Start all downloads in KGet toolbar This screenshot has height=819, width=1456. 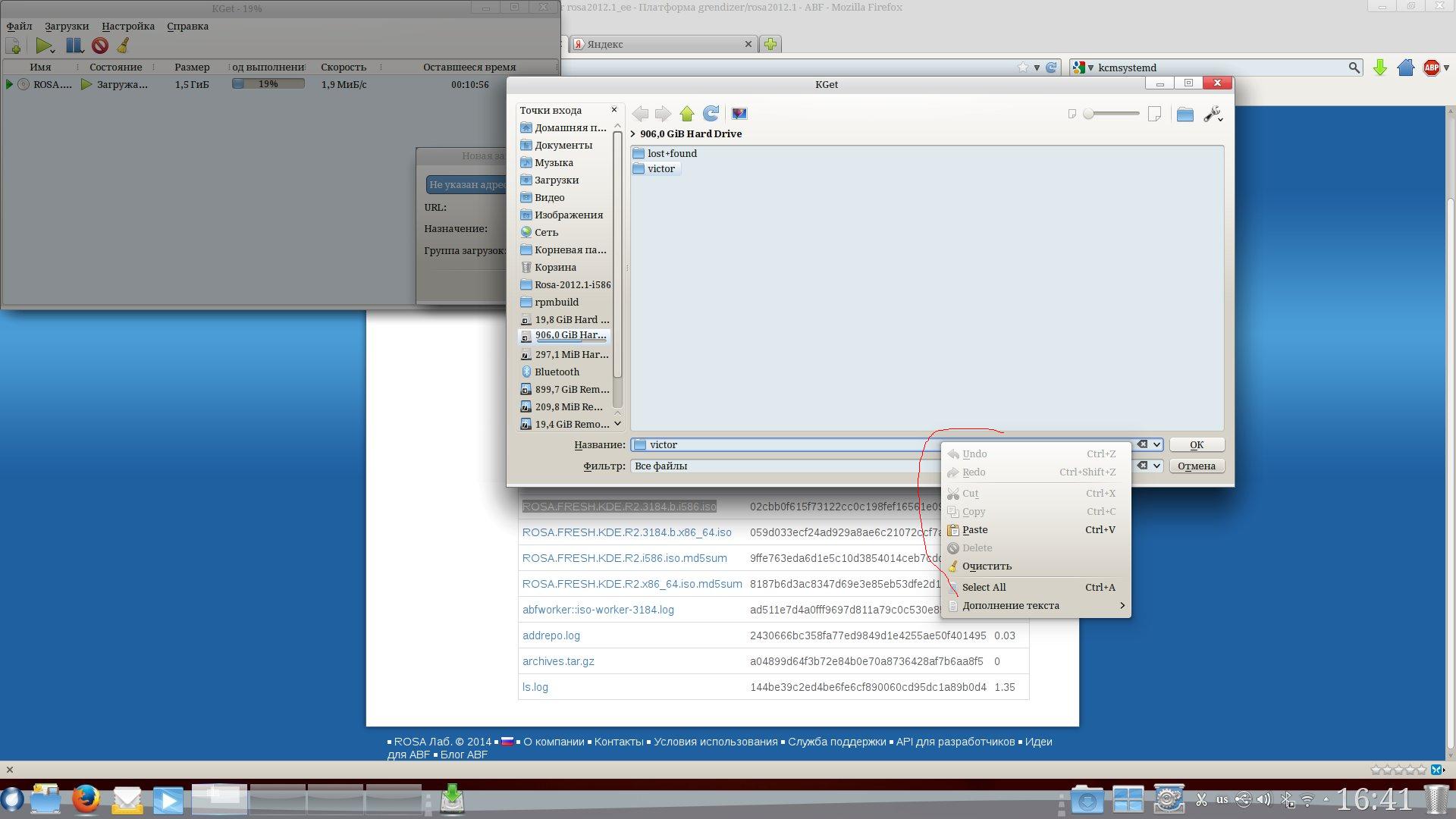click(44, 45)
